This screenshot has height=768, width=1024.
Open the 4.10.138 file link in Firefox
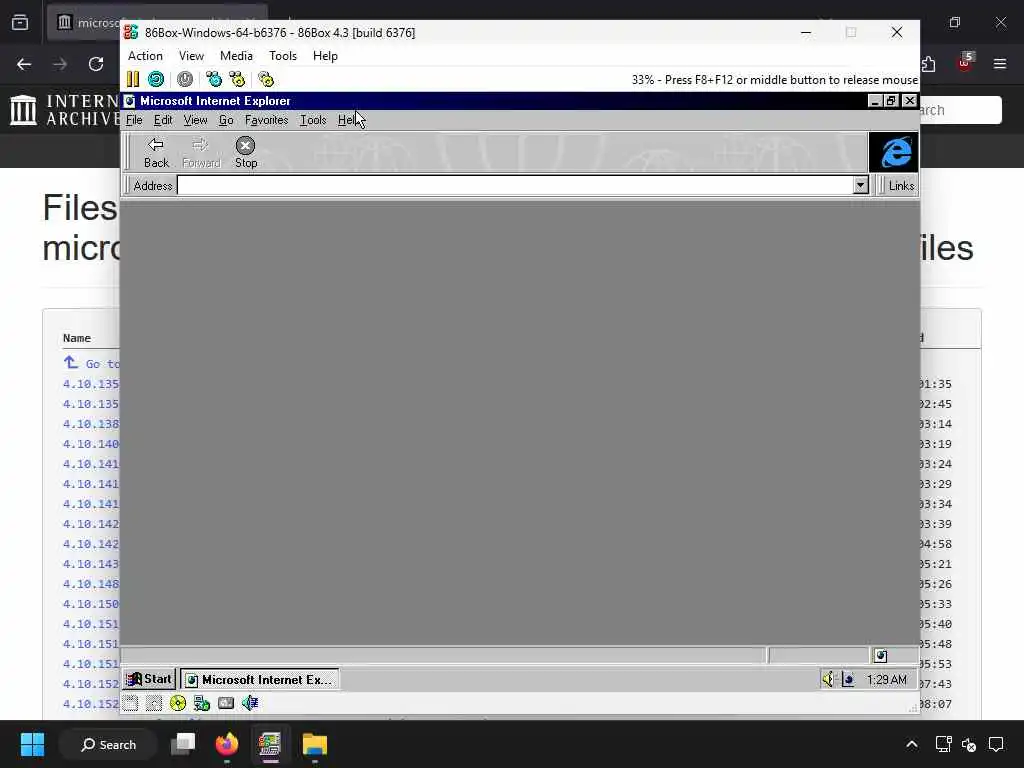91,424
